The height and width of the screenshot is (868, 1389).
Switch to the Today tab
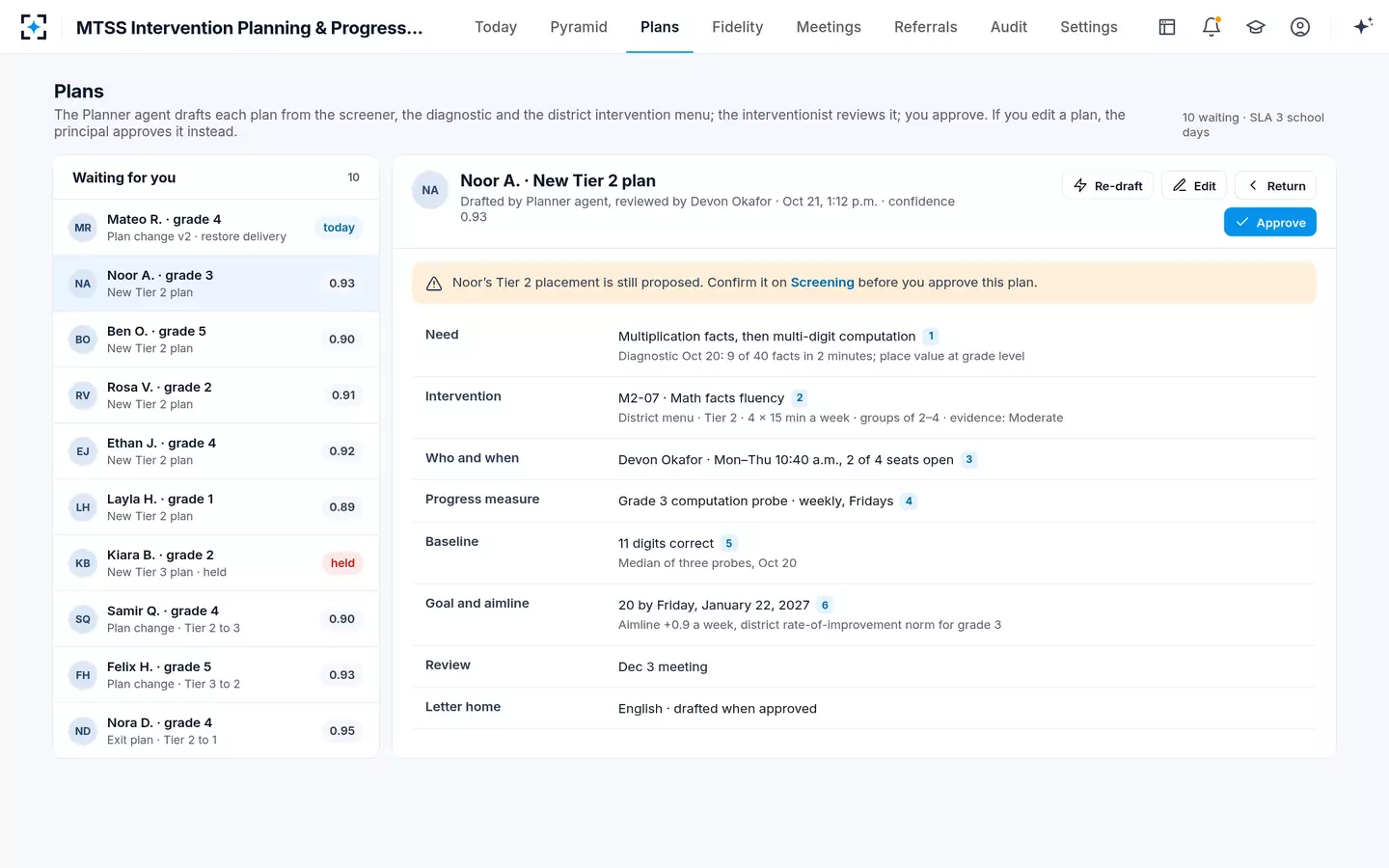[x=496, y=27]
